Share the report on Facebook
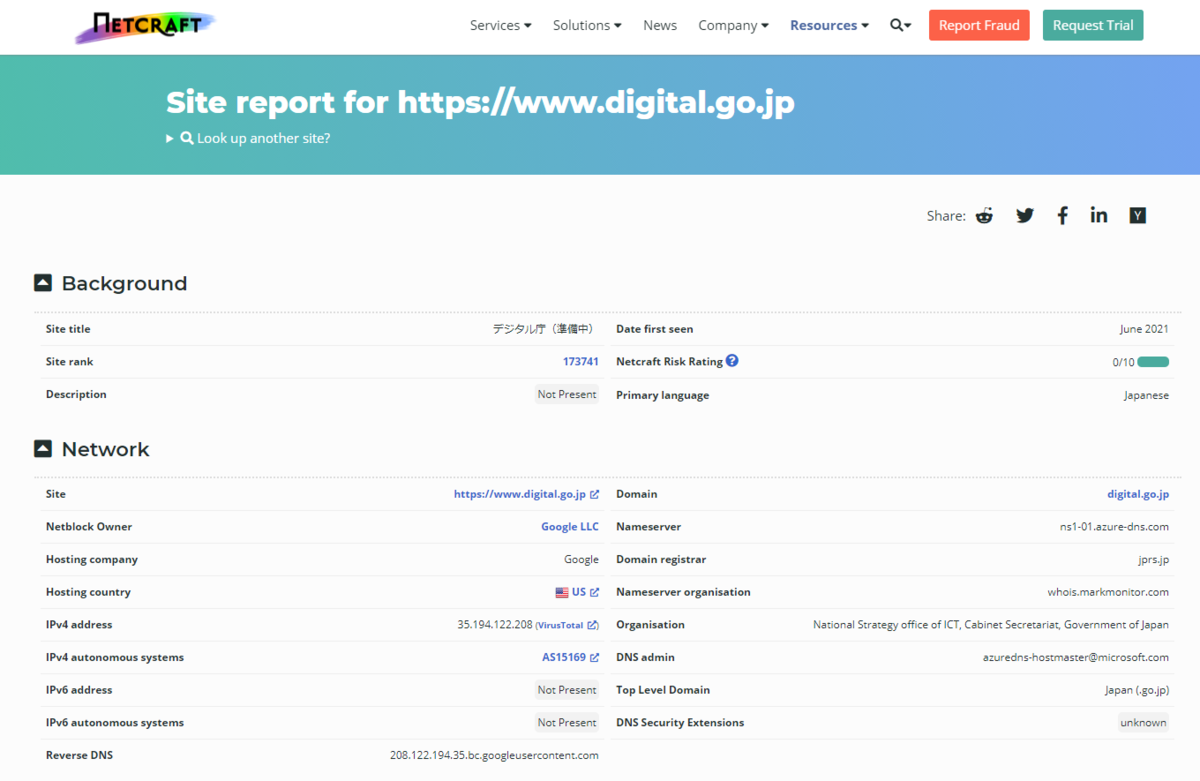 tap(1063, 215)
